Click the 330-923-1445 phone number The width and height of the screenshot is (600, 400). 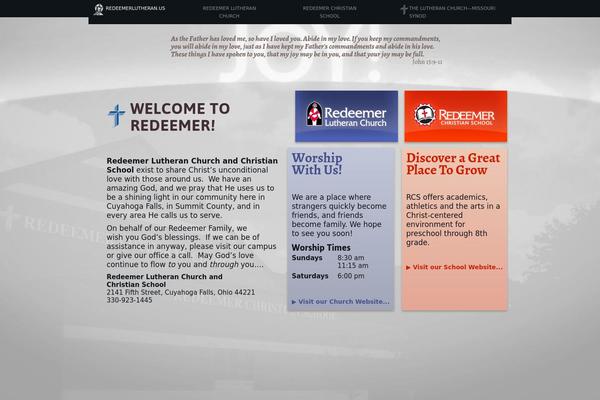click(x=129, y=300)
